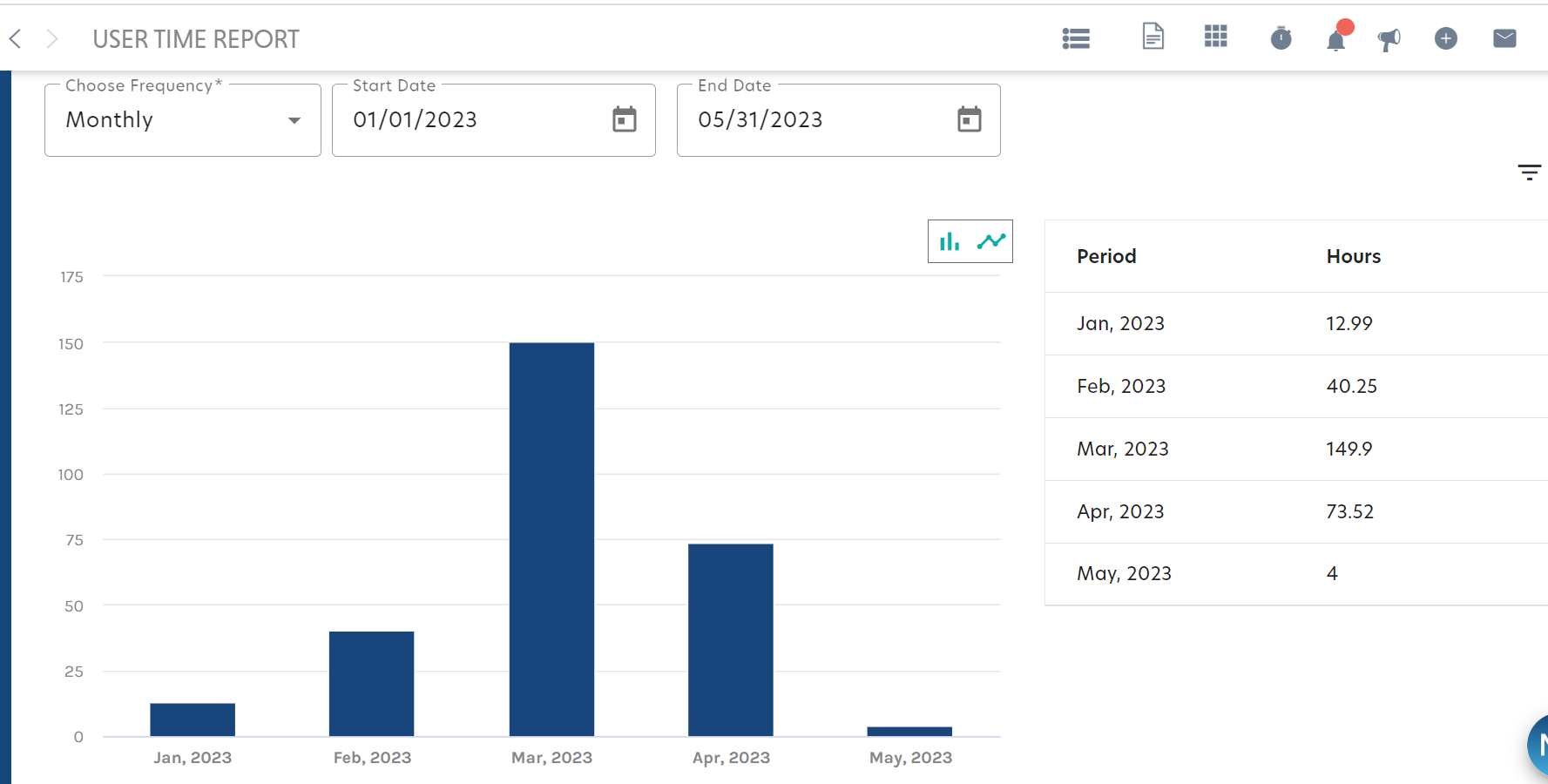The width and height of the screenshot is (1548, 784).
Task: Click the 12.99 hours value
Action: 1349,323
